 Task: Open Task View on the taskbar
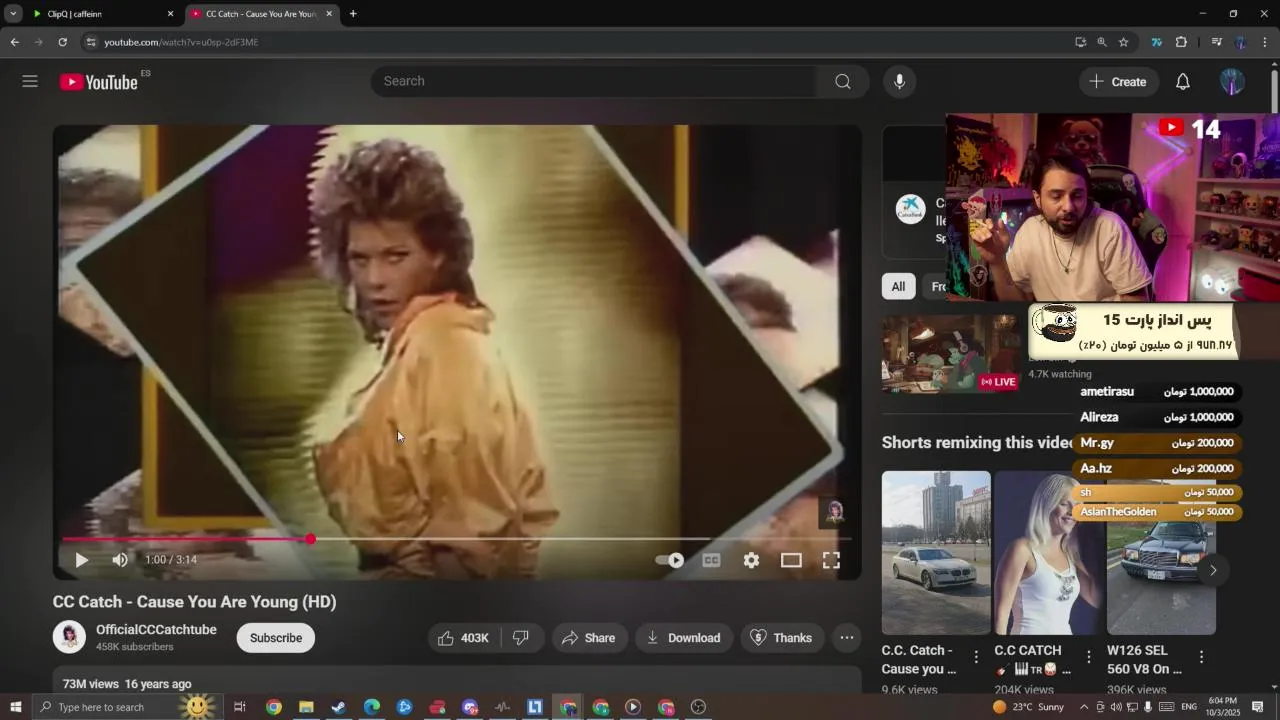click(x=240, y=707)
